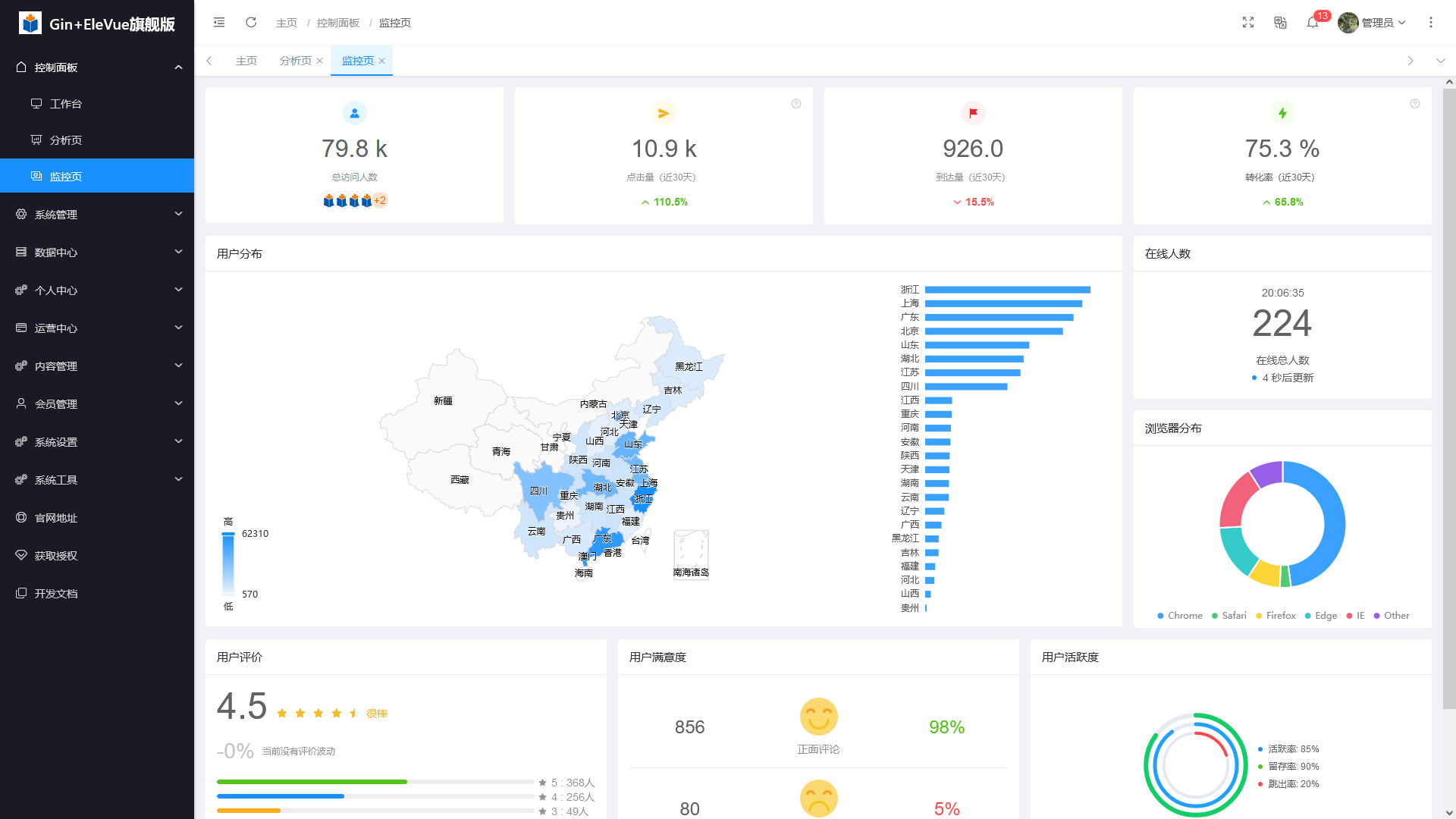The height and width of the screenshot is (819, 1456).
Task: Open 工作台 in the sidebar
Action: (x=66, y=104)
